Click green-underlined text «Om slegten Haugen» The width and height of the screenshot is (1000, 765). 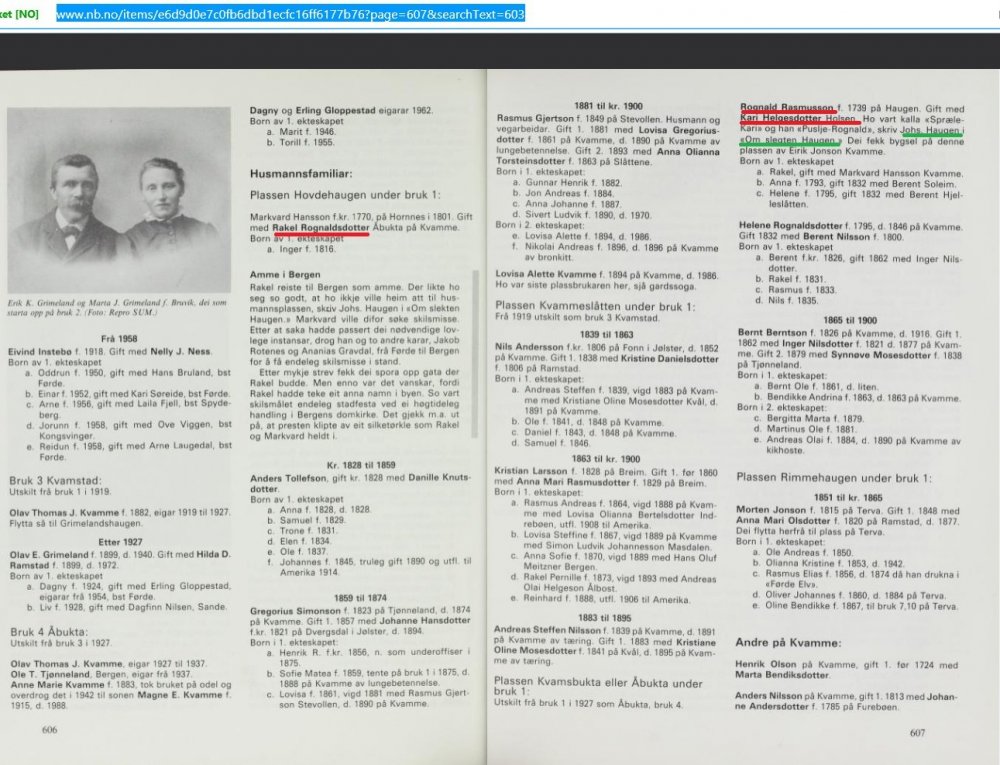790,143
